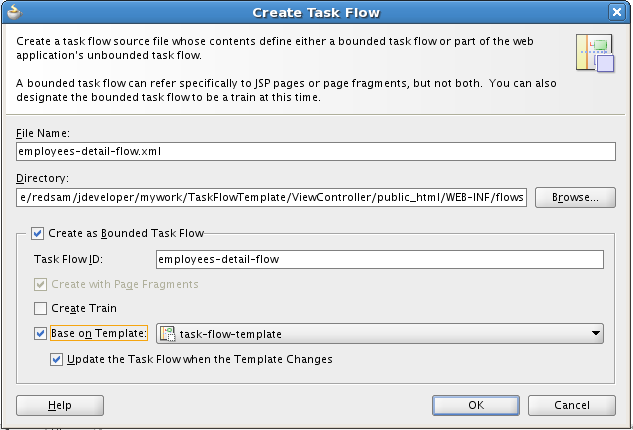633x430 pixels.
Task: Click the template icon in the dropdown
Action: tap(168, 334)
